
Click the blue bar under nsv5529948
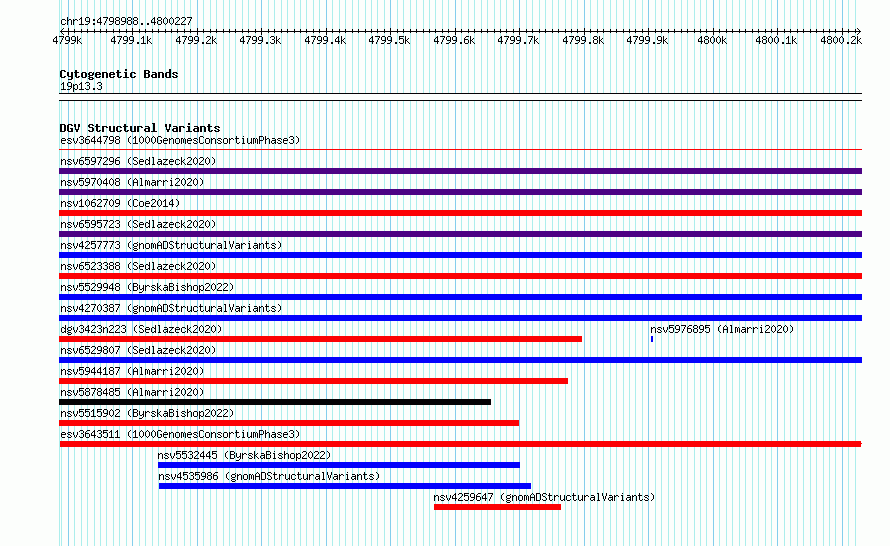click(x=460, y=297)
